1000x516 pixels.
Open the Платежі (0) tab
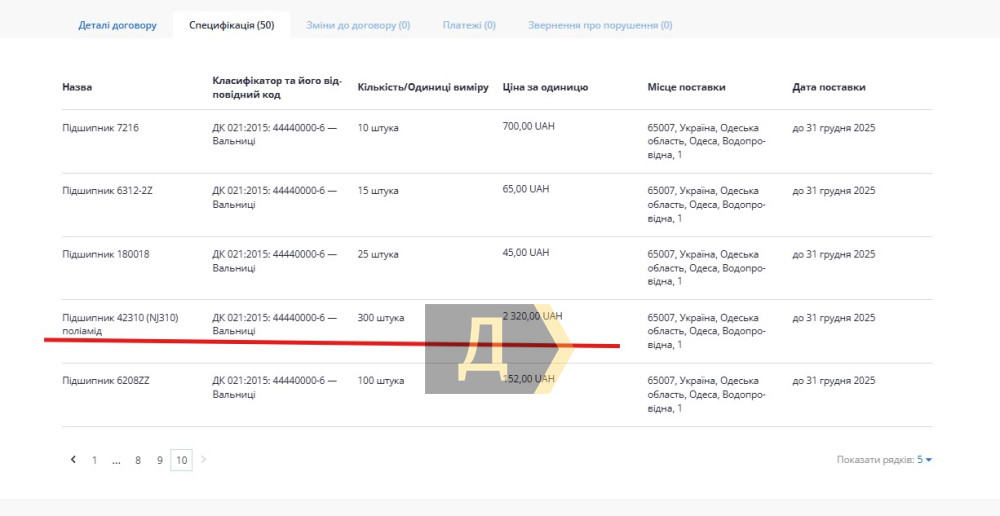click(469, 25)
